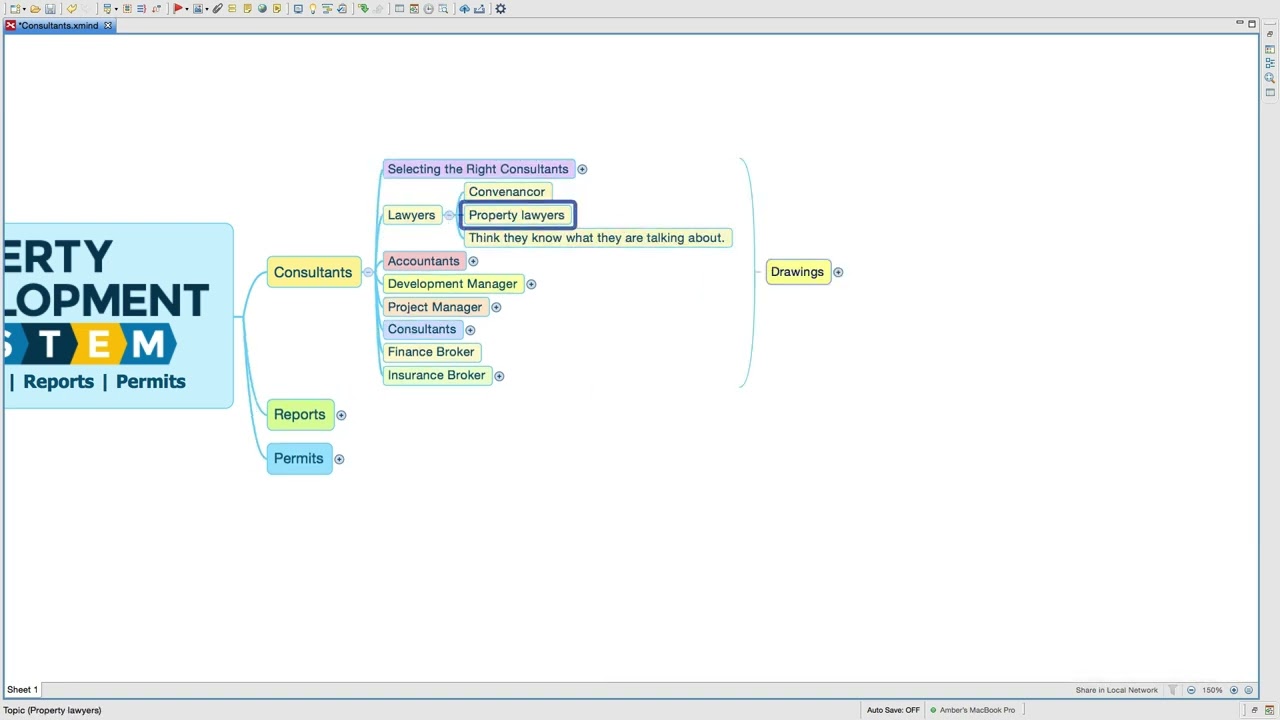Screen dimensions: 1280x720
Task: Click the Save floppy disk icon
Action: (50, 9)
